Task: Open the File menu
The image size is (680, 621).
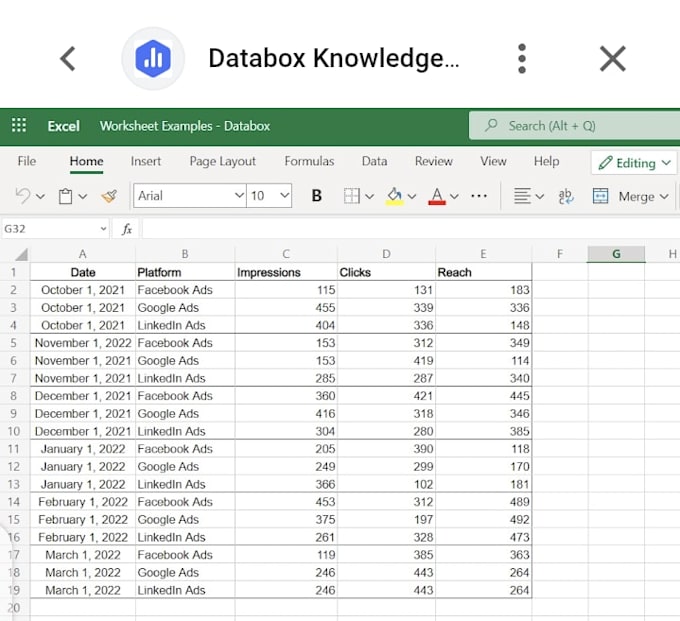Action: 26,161
